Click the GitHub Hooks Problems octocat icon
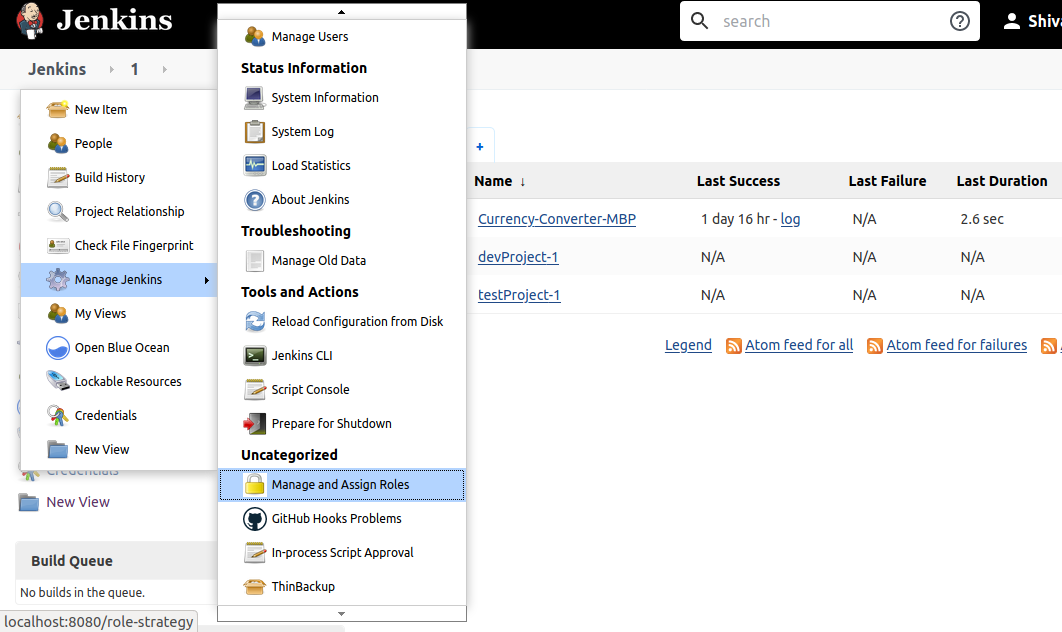Viewport: 1062px width, 632px height. click(255, 519)
